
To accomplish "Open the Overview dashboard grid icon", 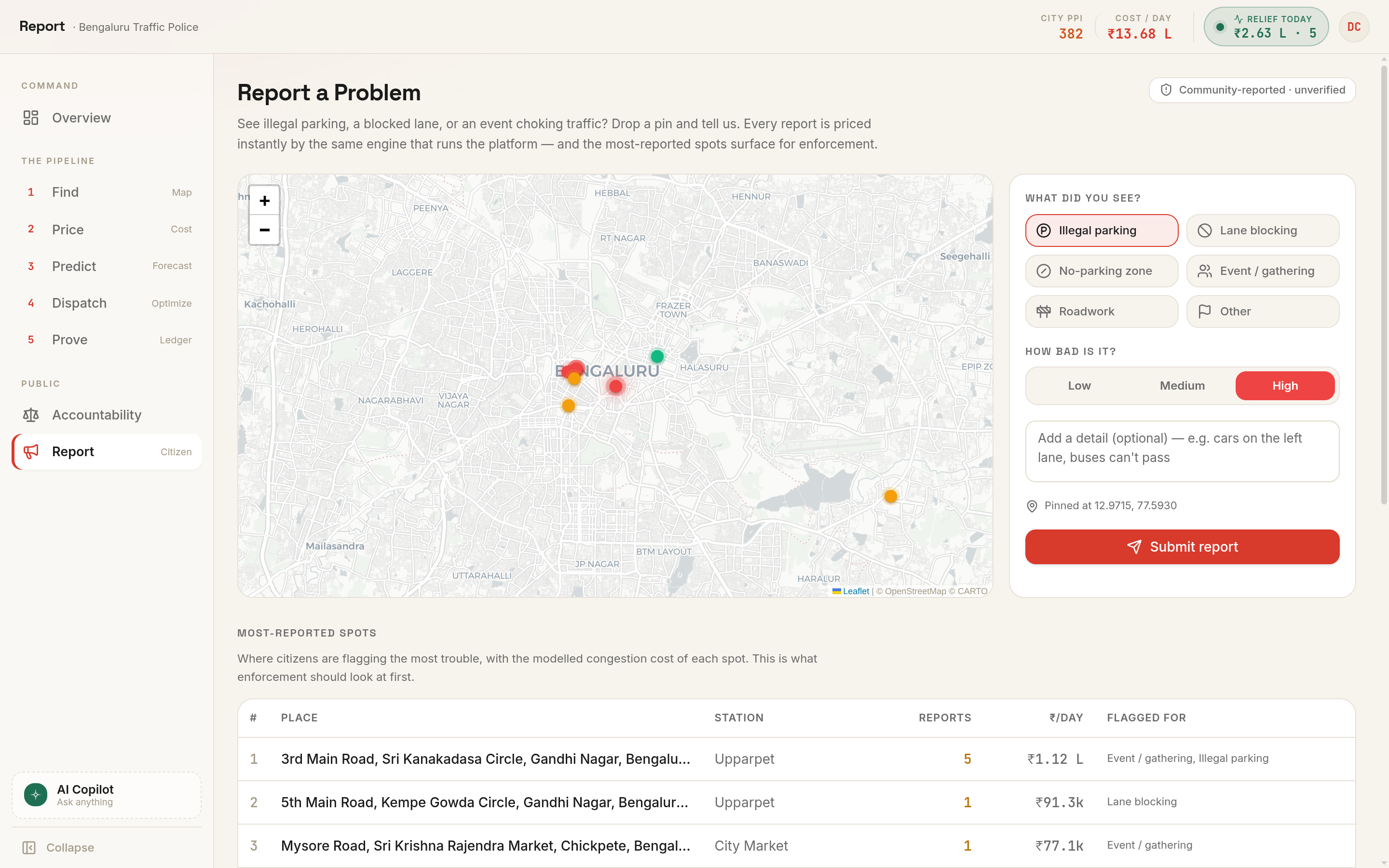I will [30, 118].
